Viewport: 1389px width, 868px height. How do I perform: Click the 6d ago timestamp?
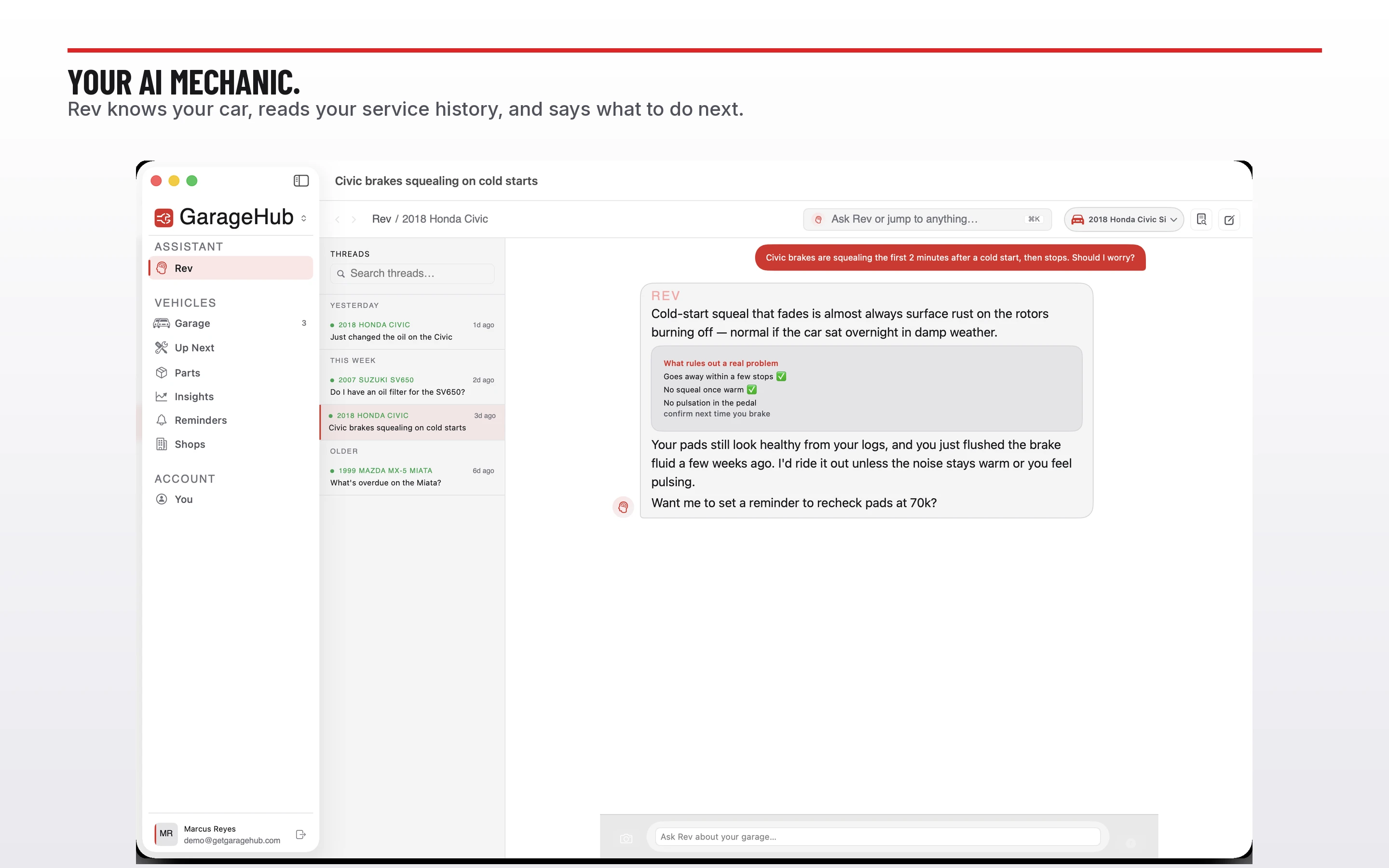pos(483,471)
